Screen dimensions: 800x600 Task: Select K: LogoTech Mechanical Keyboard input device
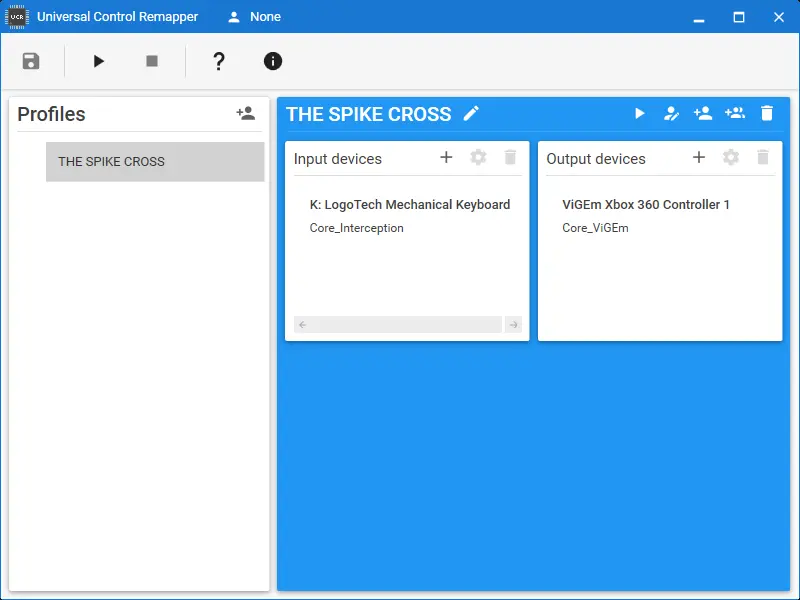(410, 205)
